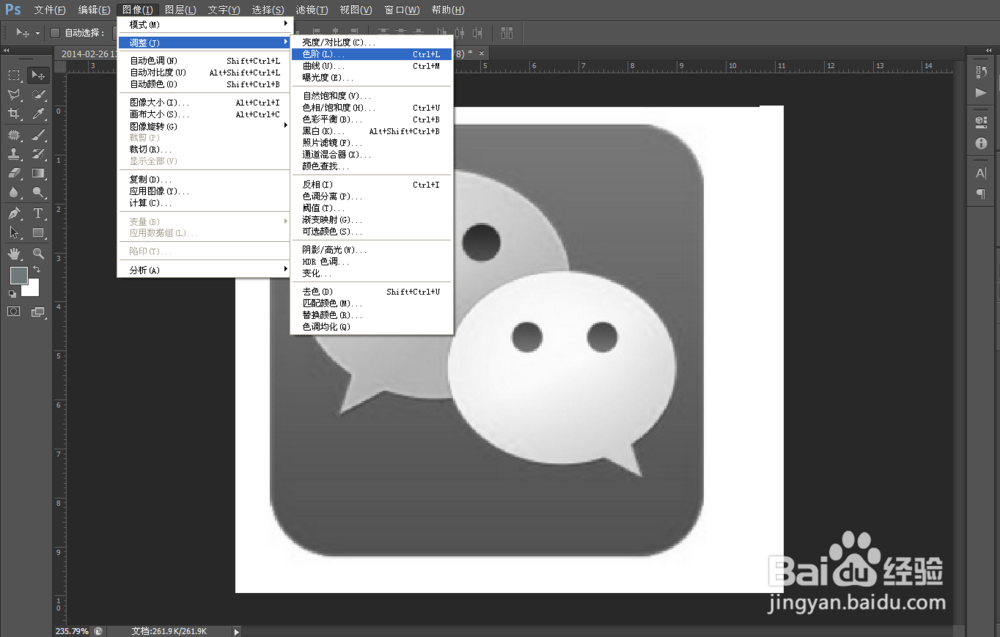Screen dimensions: 1000x637
Task: Select the Brush tool
Action: coord(38,135)
